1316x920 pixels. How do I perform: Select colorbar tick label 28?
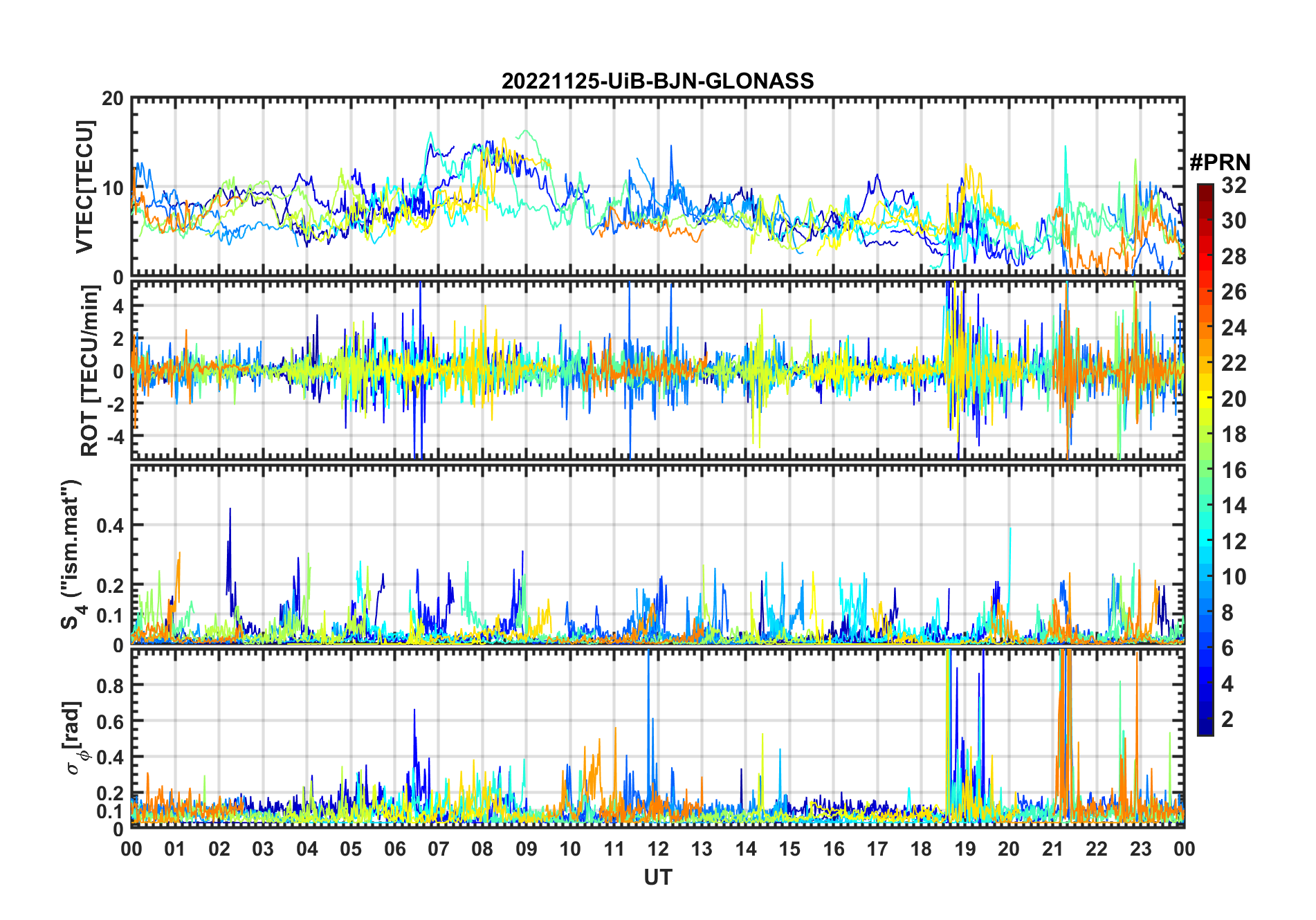pos(1234,257)
